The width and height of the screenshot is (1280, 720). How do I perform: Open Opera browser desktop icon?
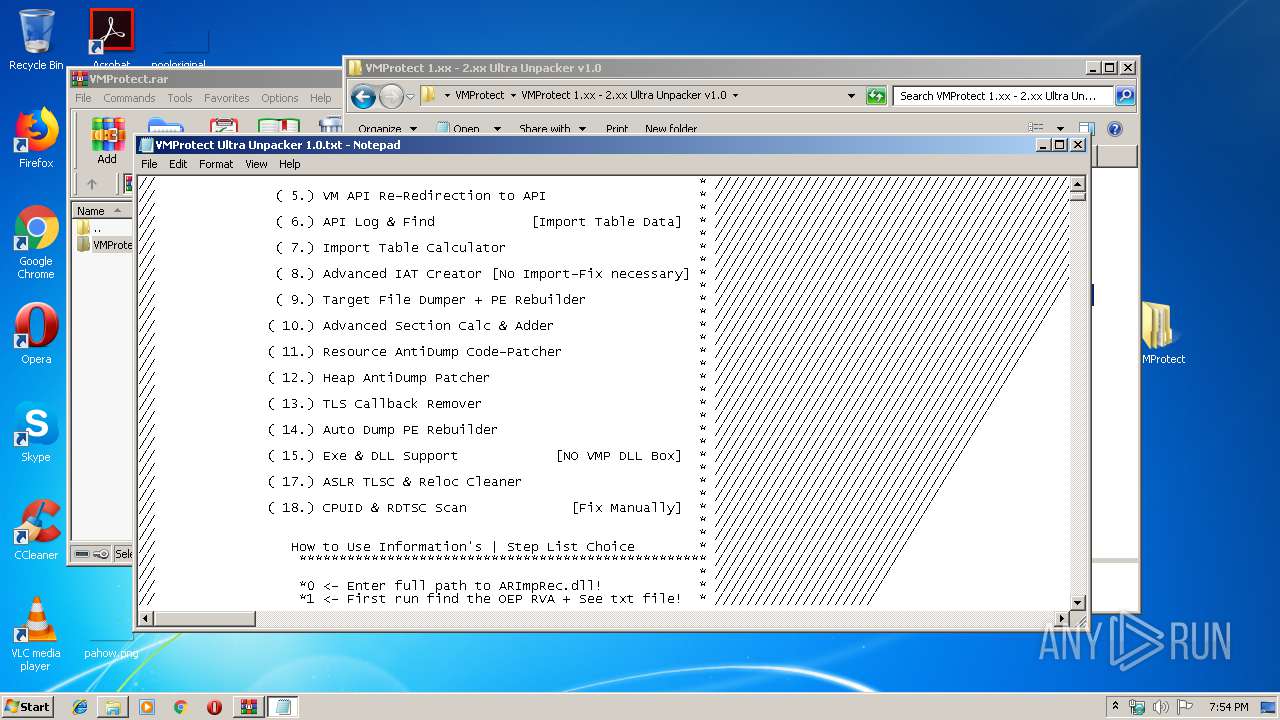point(36,334)
